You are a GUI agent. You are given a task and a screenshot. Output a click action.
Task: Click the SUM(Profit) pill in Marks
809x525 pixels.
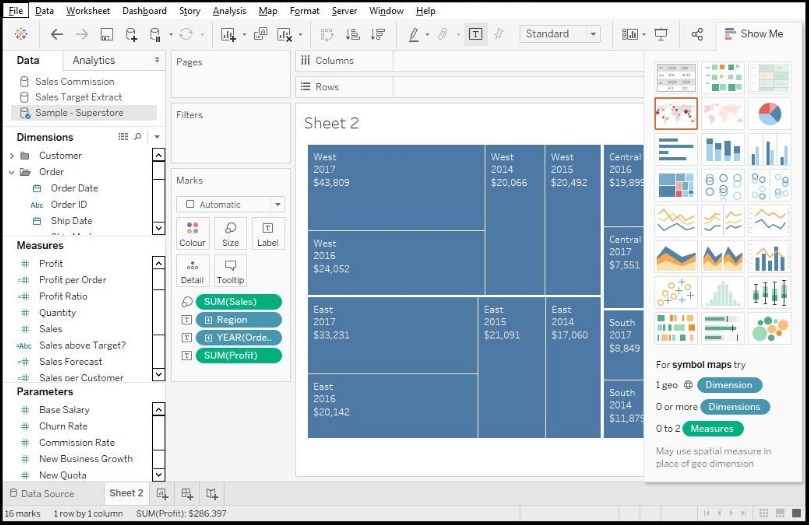tap(239, 355)
